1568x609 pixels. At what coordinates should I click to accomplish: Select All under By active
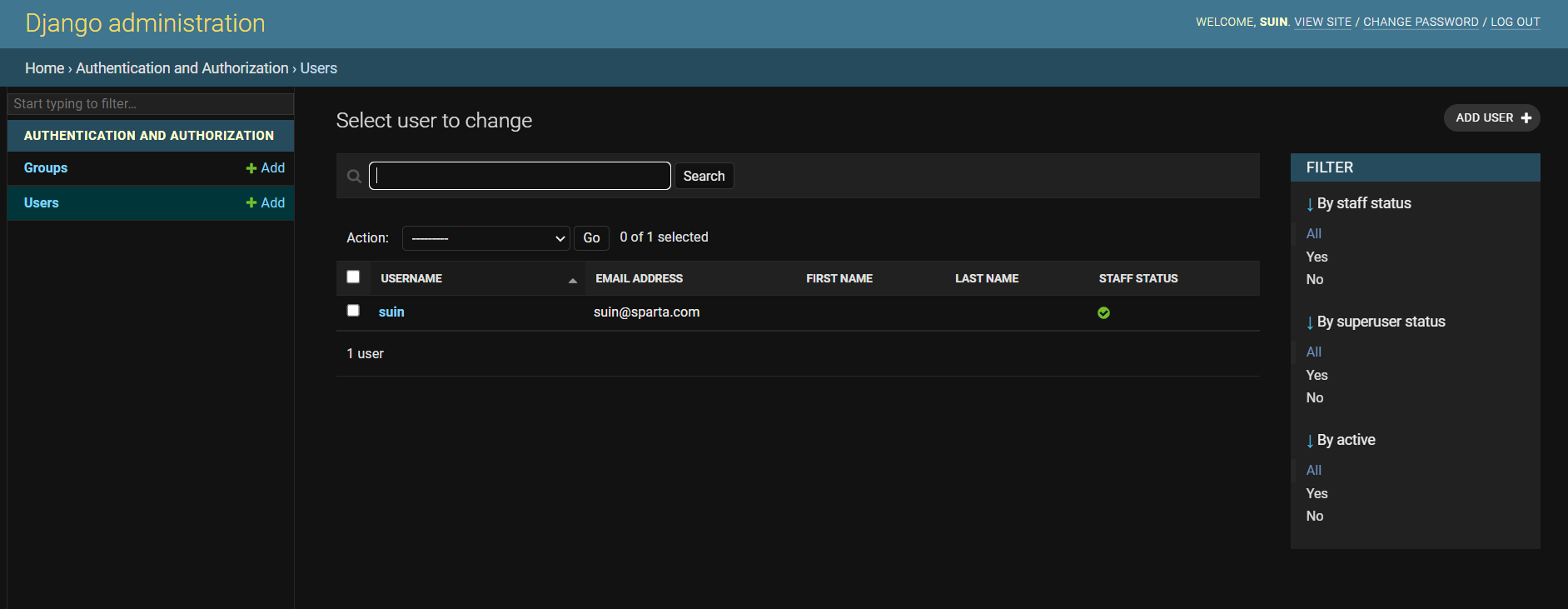pyautogui.click(x=1313, y=471)
